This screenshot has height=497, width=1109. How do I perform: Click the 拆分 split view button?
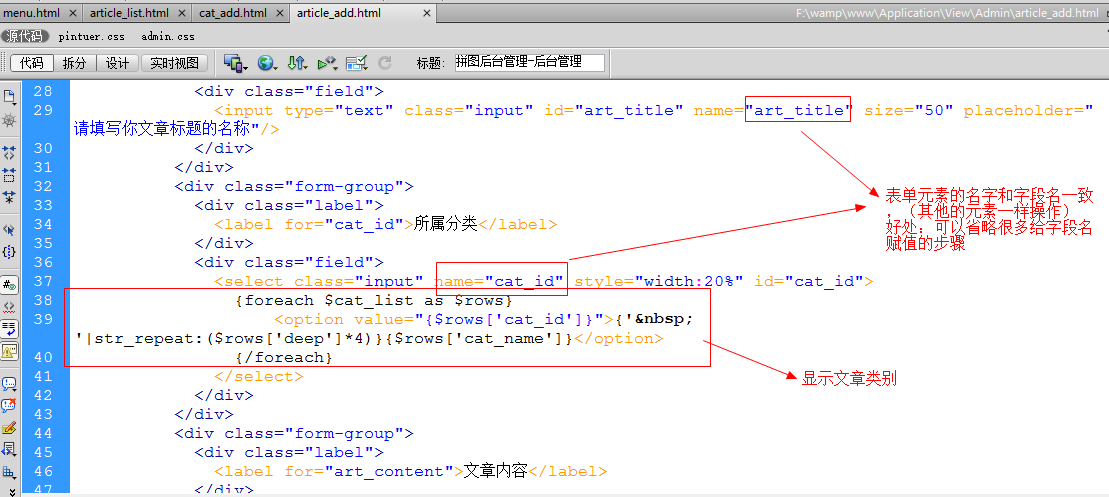click(75, 63)
